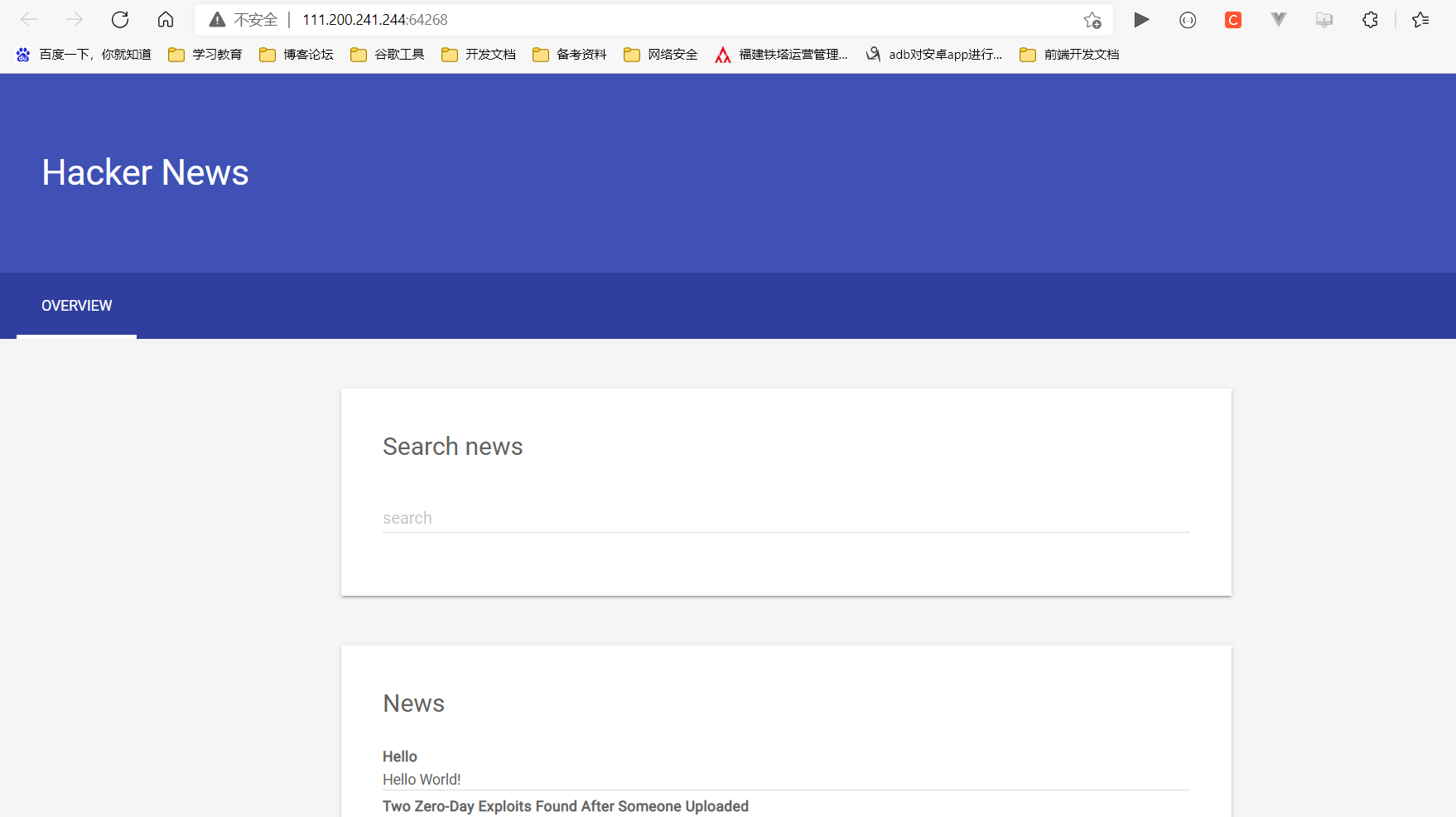Click the Two Zero-Day Exploits news headline
This screenshot has height=817, width=1456.
pos(566,806)
